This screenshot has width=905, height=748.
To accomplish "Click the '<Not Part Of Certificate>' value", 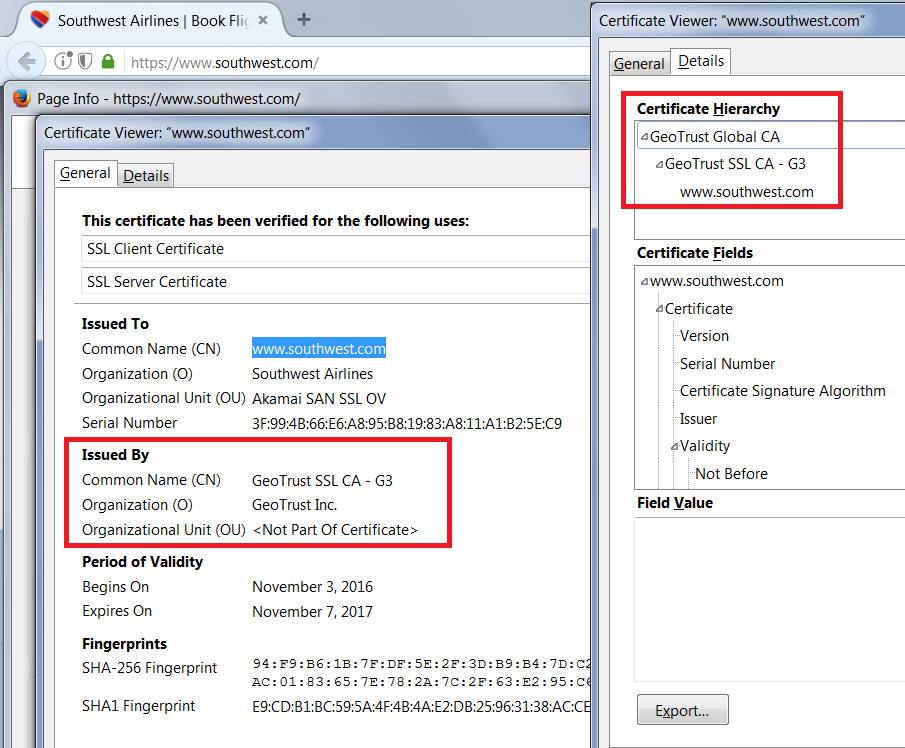I will point(335,530).
